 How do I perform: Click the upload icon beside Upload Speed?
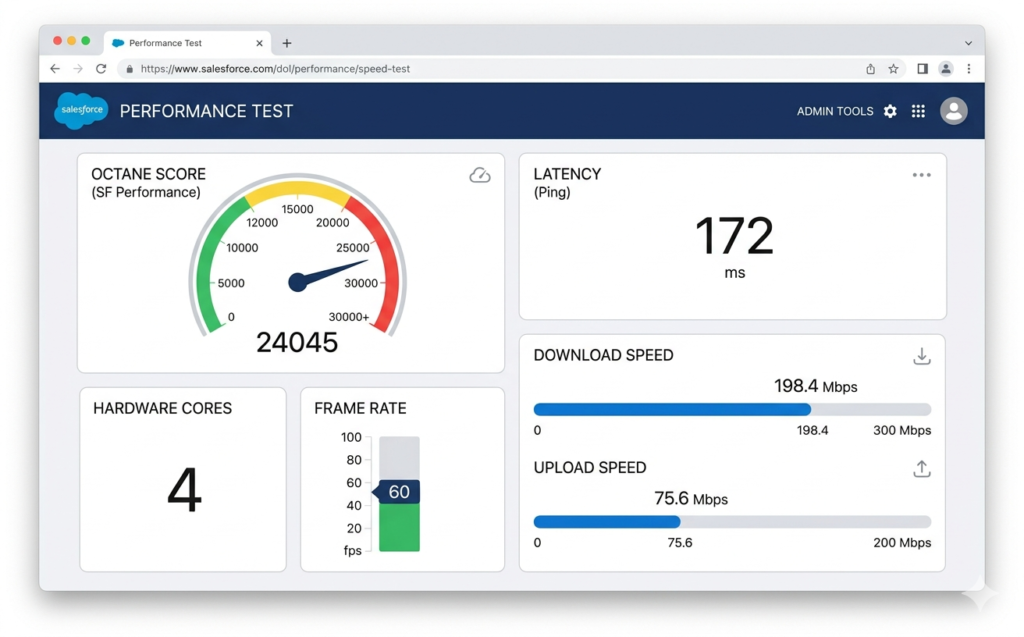tap(922, 469)
